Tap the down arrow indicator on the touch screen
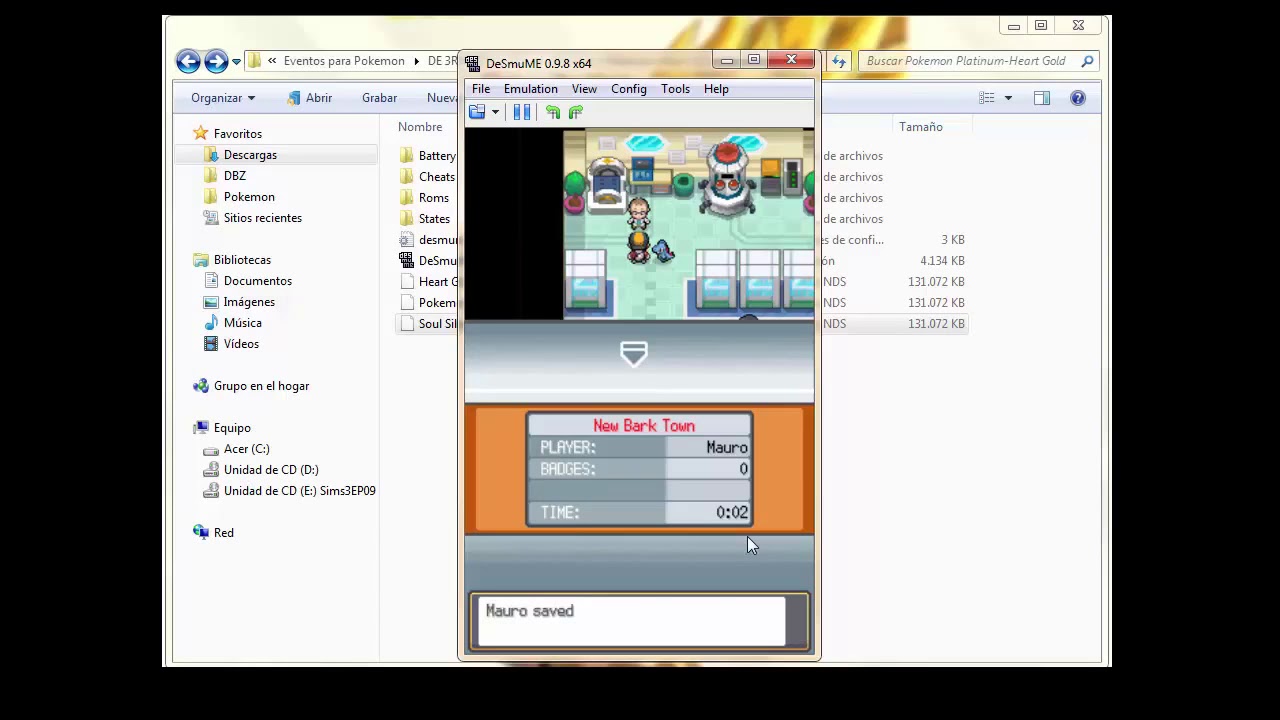 pos(634,354)
